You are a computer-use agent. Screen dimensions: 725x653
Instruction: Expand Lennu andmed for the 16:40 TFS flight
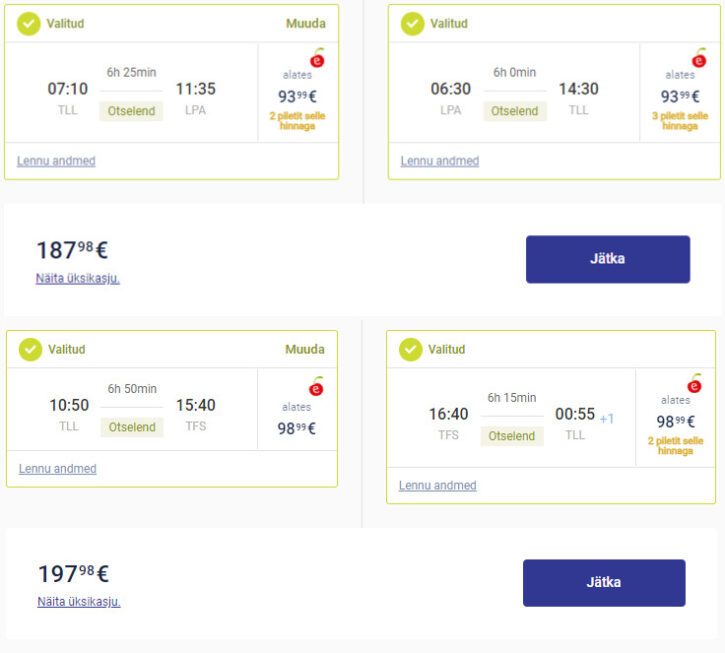coord(437,485)
